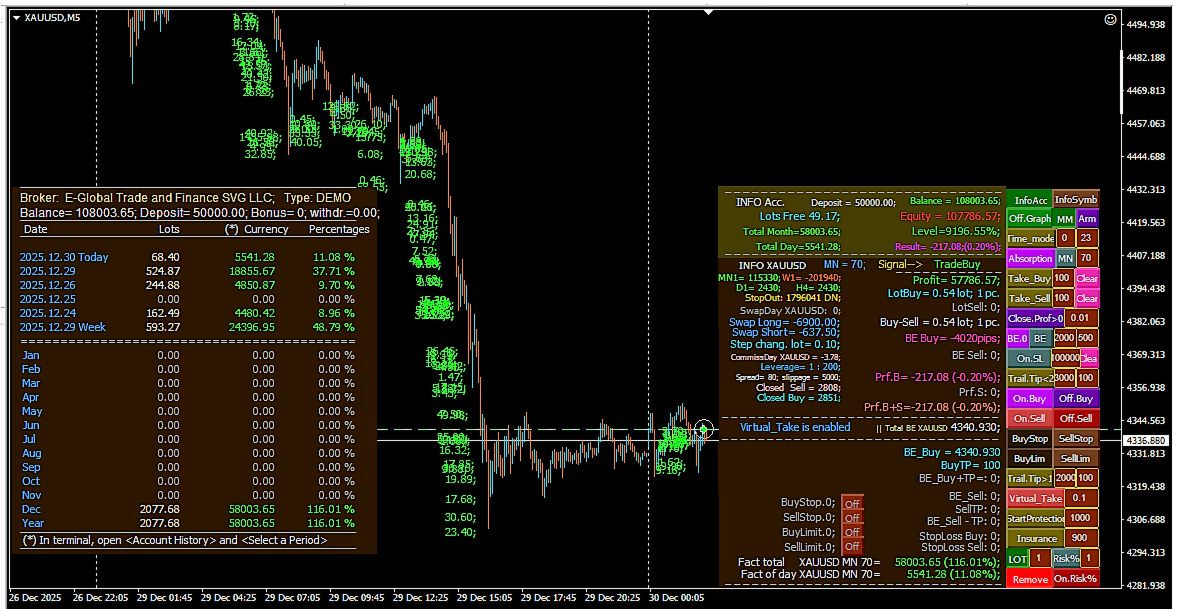
Task: Click the MN button beside Absorption
Action: 1065,258
